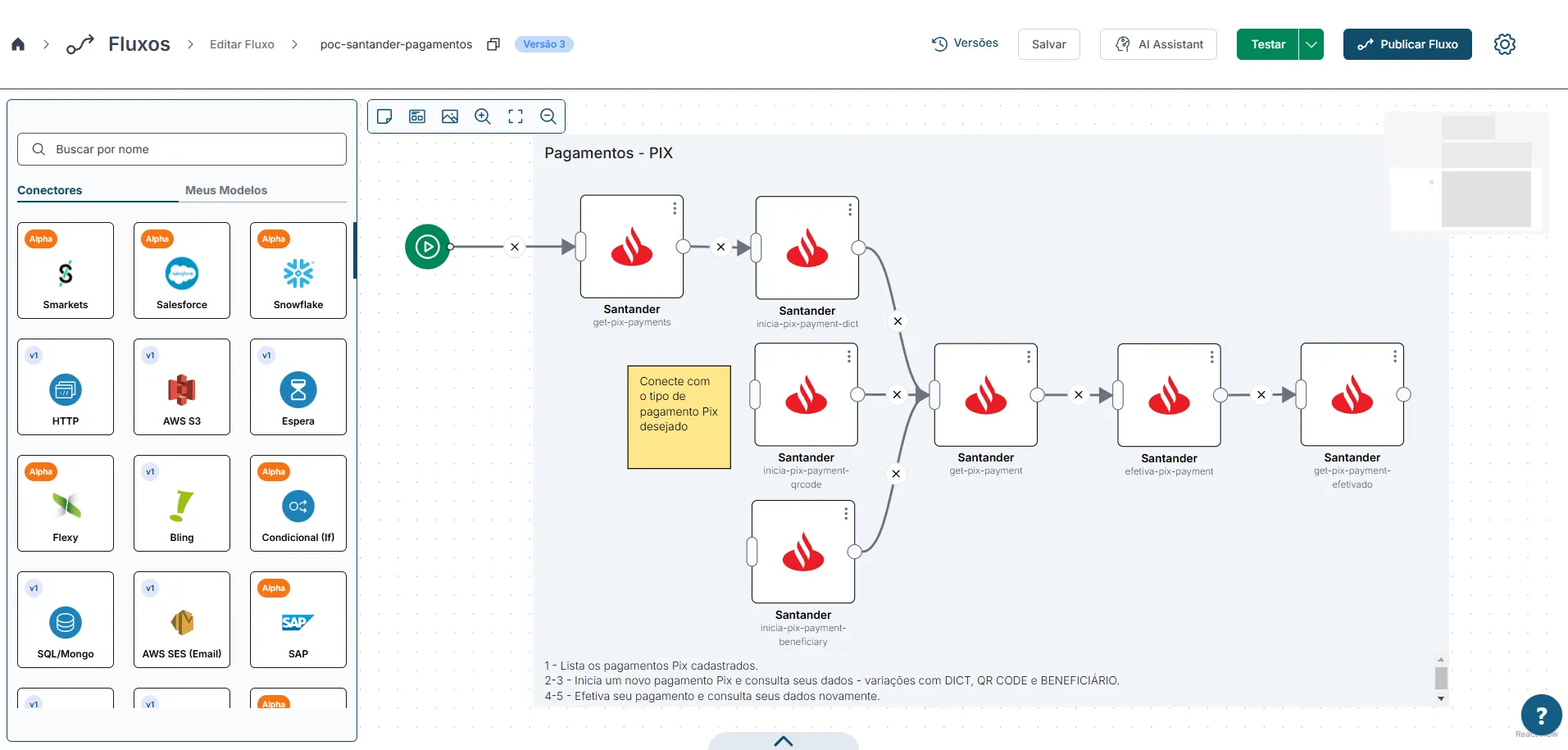The image size is (1568, 750).
Task: Click the Buscar por nome search field
Action: point(182,149)
